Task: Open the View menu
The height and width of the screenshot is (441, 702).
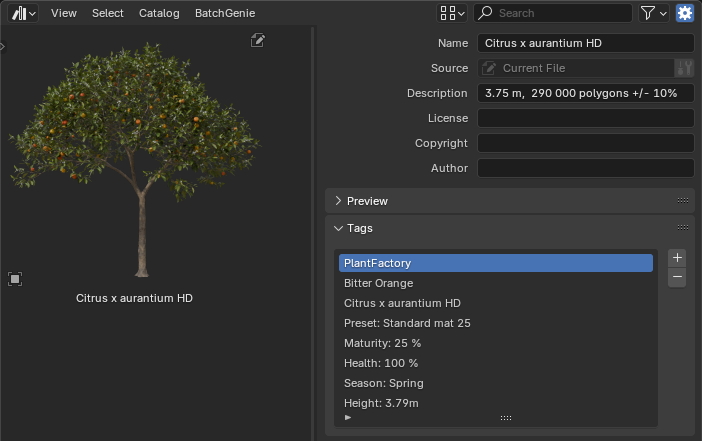Action: 64,13
